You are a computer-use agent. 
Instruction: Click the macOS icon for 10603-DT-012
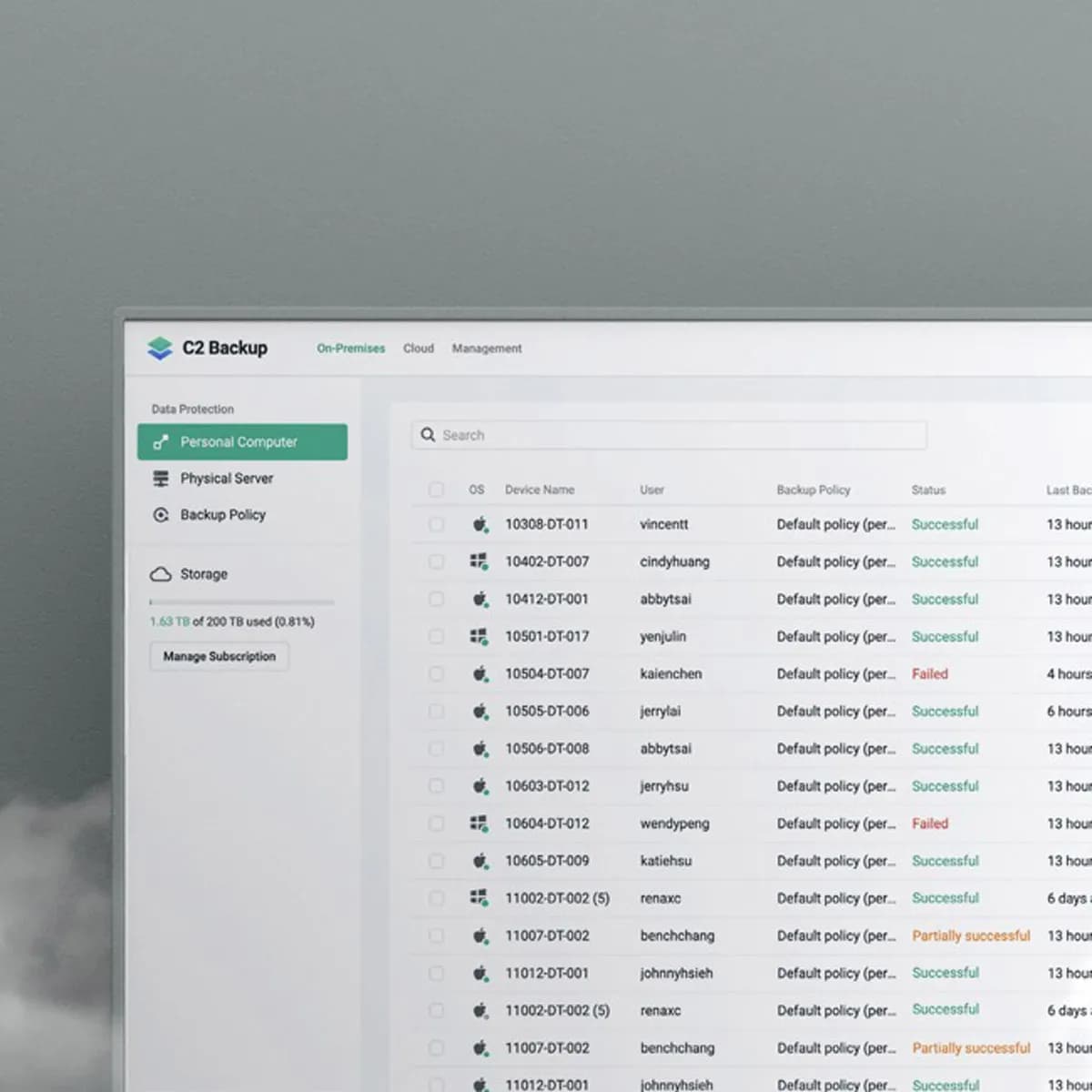click(x=480, y=785)
